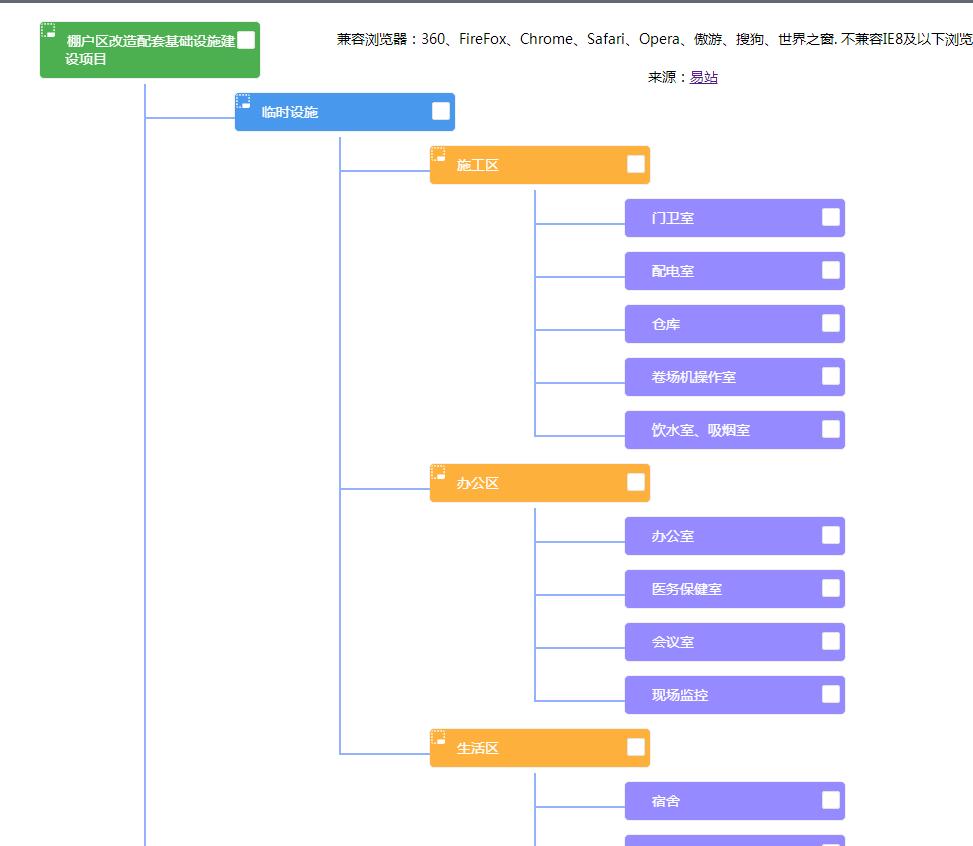The width and height of the screenshot is (973, 846).
Task: Collapse the 施工区 node icon
Action: pos(438,155)
